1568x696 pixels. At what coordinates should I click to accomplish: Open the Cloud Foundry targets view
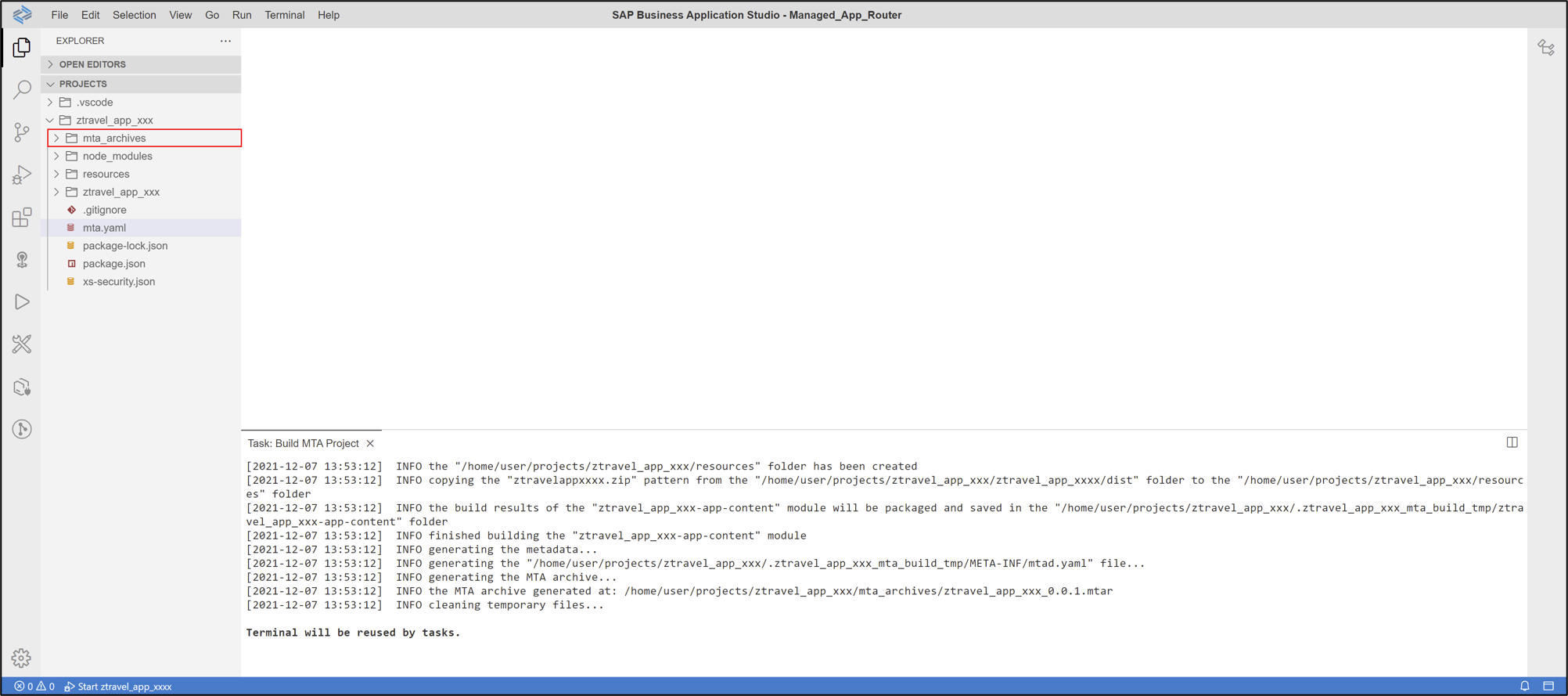(x=22, y=259)
